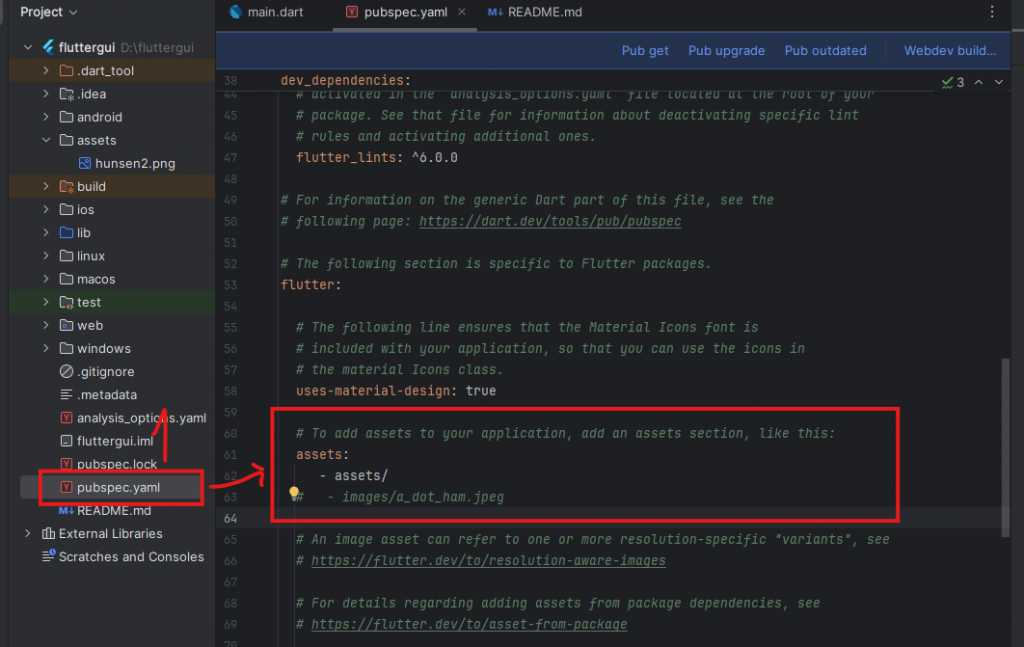Switch to the README.md tab
This screenshot has width=1024, height=647.
(534, 12)
